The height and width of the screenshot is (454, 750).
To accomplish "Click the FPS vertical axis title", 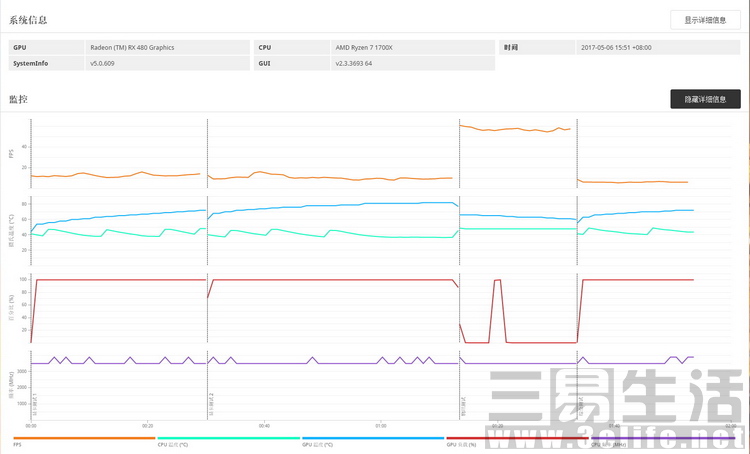I will coord(11,154).
